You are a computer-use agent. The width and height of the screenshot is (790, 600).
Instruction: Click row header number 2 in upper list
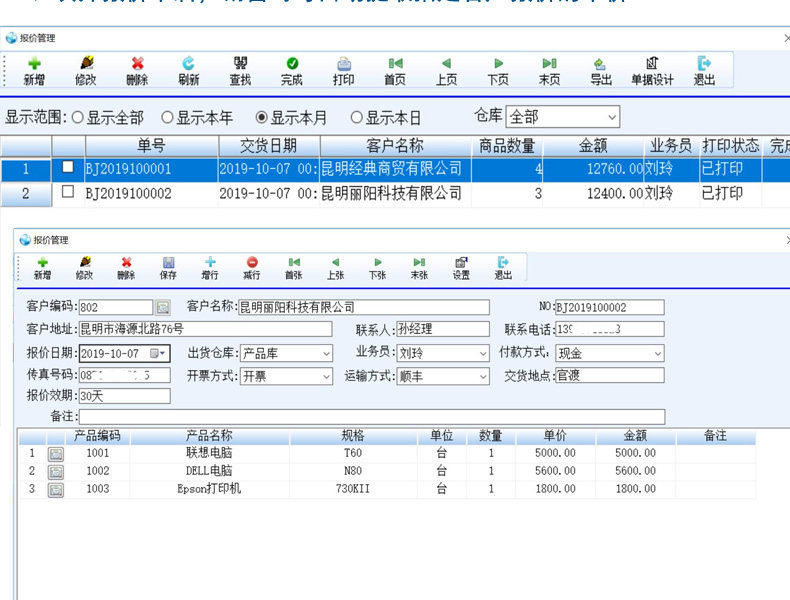click(26, 194)
